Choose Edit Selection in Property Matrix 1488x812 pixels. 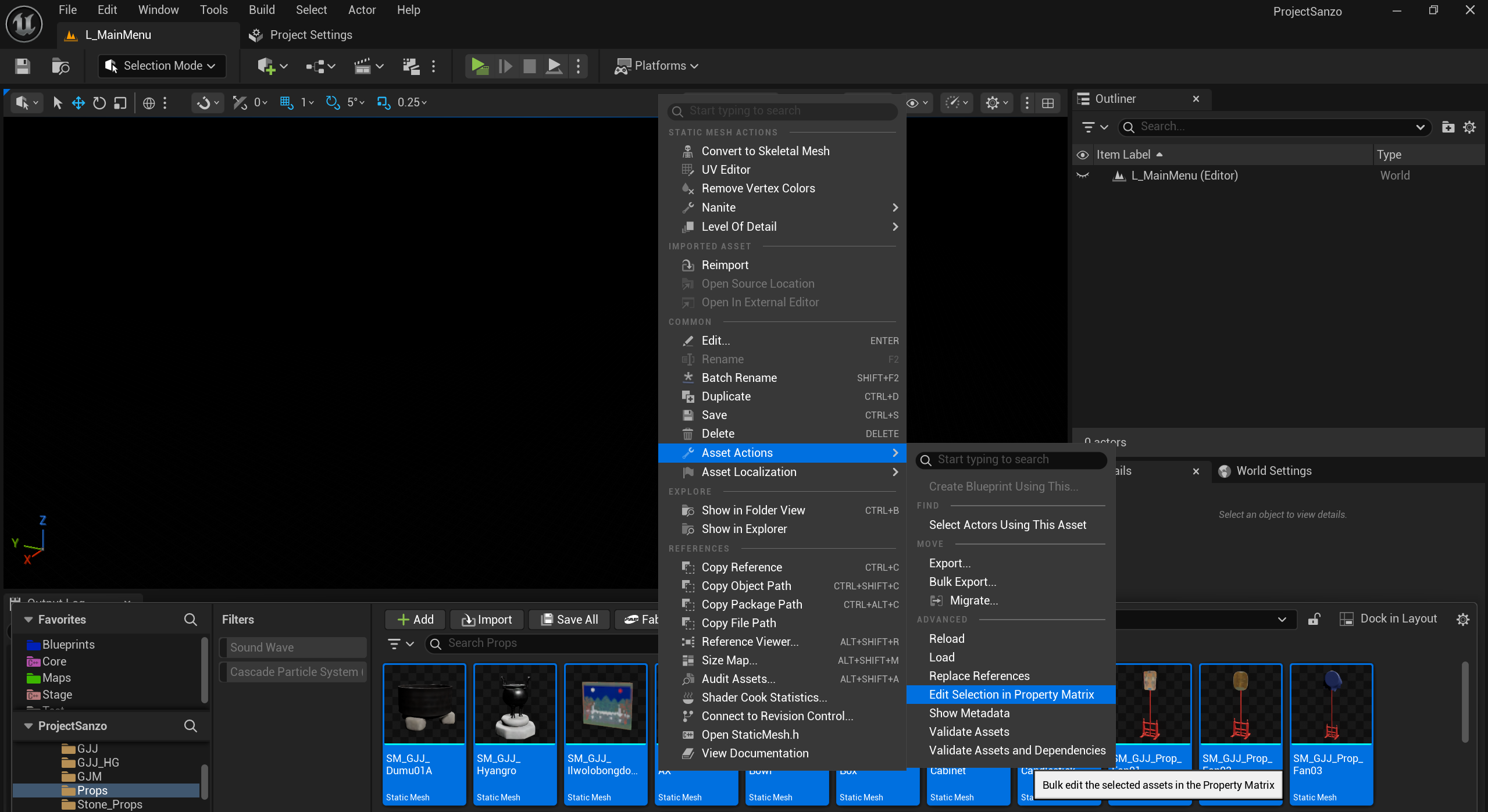(x=1011, y=695)
